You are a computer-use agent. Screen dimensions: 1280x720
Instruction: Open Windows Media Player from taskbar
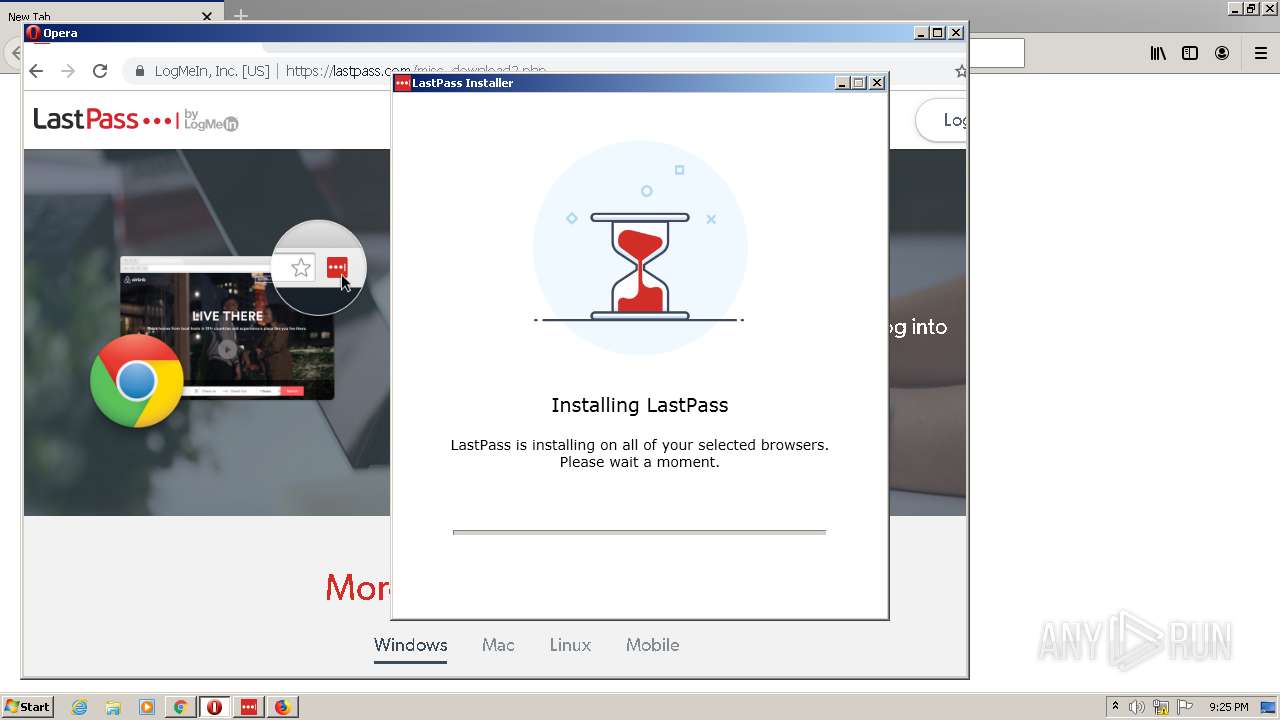click(147, 707)
